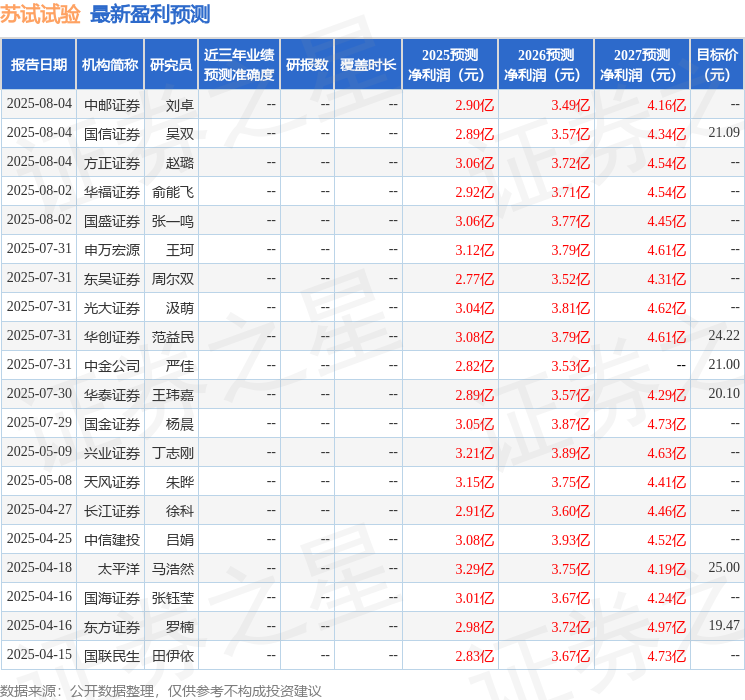Screen dimensions: 745x700
Task: Click the 2.77亿 2025 forecast value
Action: point(475,279)
